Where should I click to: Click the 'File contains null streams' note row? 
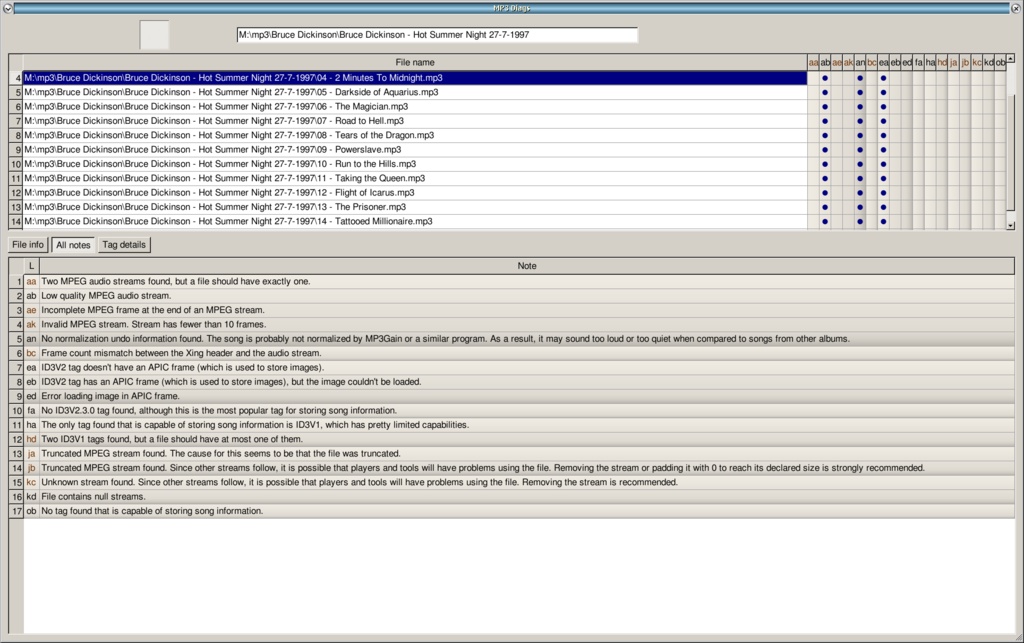point(93,497)
